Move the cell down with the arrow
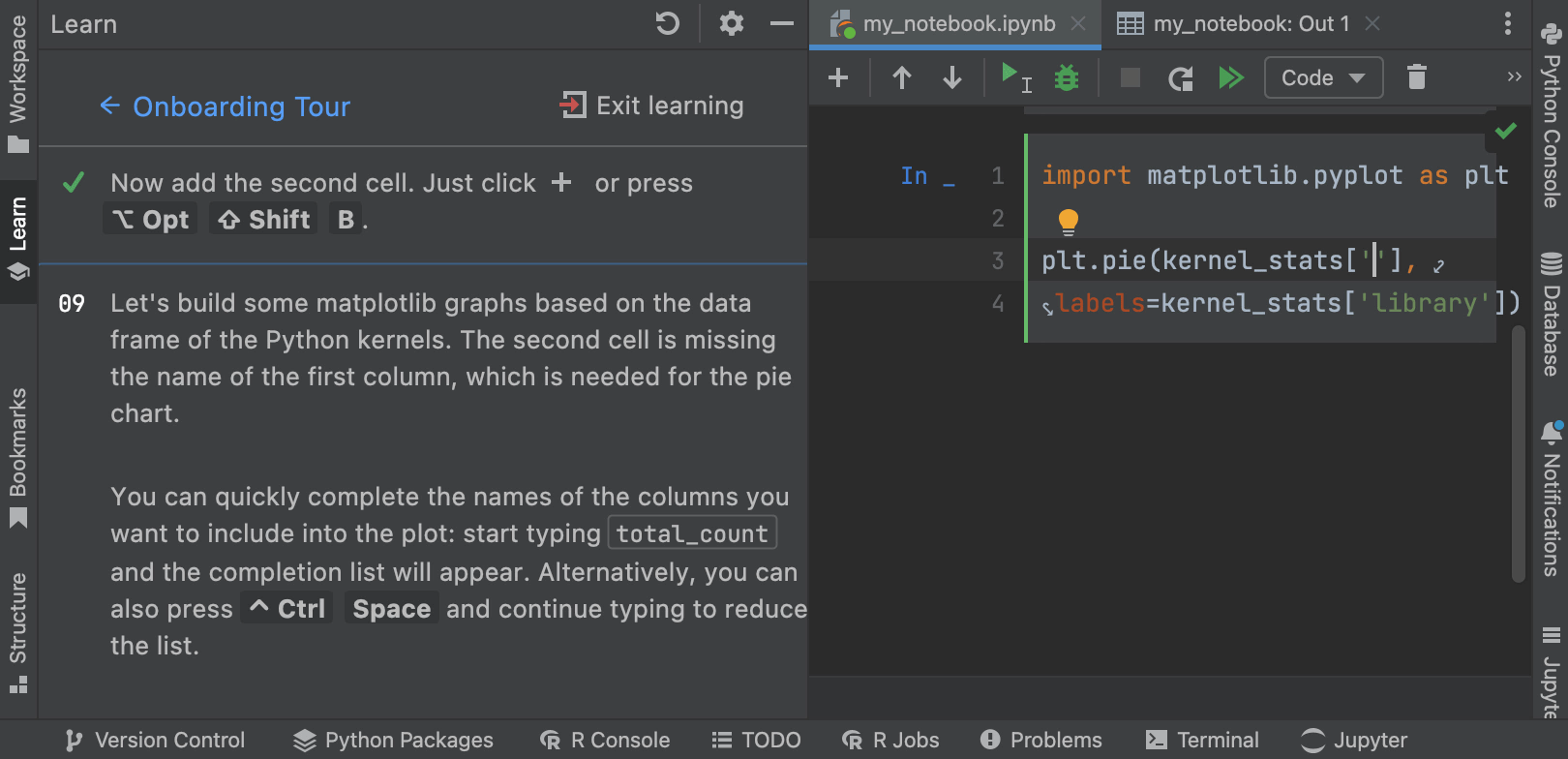 pos(952,77)
